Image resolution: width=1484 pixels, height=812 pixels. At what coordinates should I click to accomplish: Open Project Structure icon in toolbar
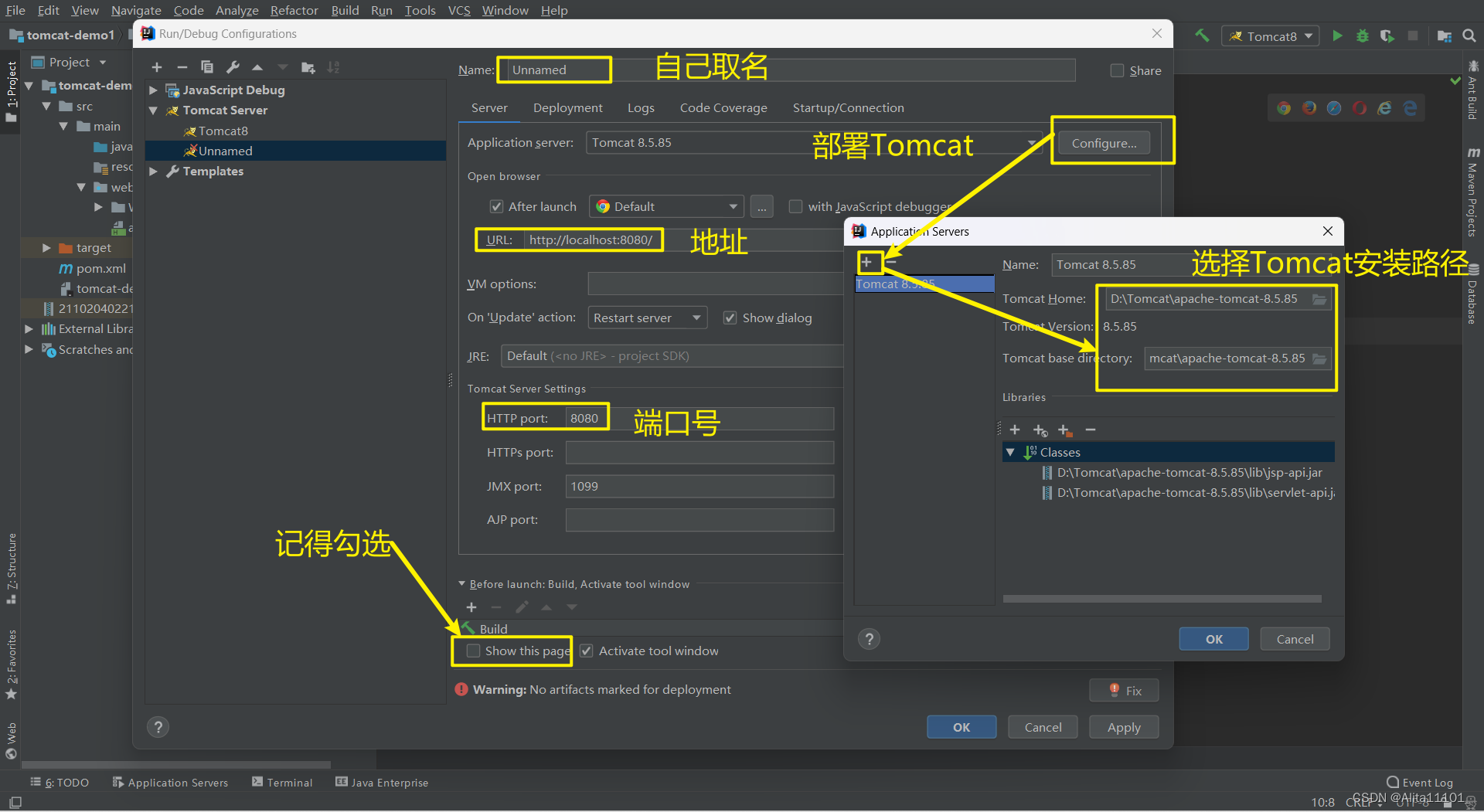1444,36
